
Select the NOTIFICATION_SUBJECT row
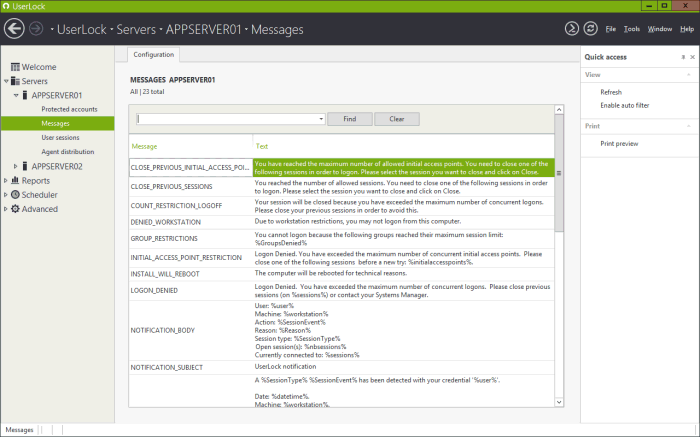pyautogui.click(x=342, y=367)
